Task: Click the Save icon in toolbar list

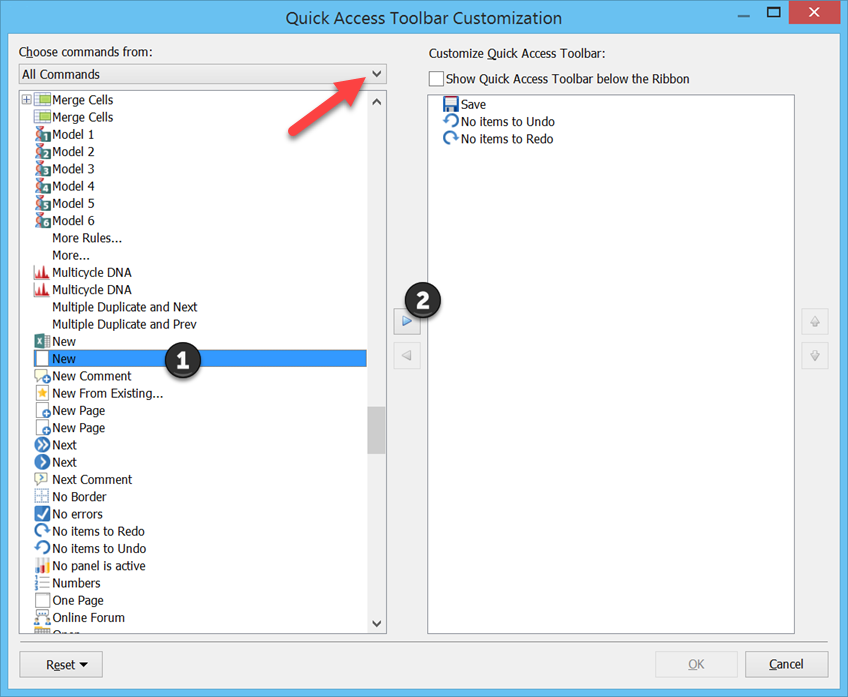Action: click(450, 104)
